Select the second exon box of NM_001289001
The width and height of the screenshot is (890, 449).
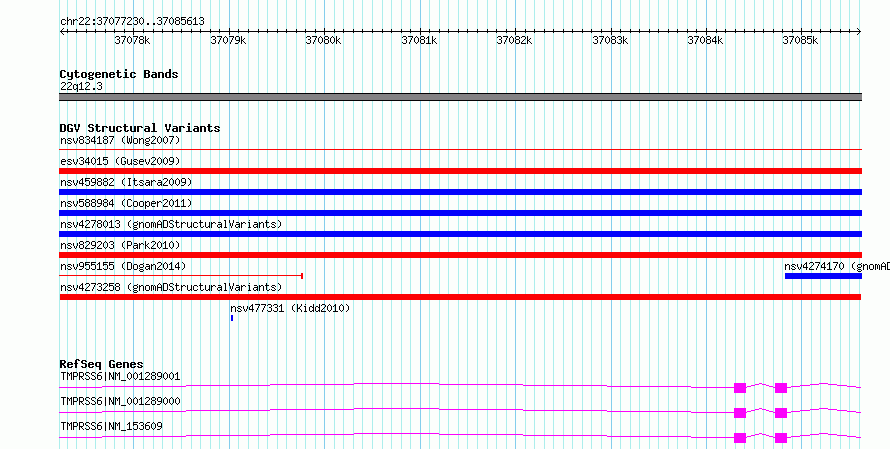coord(781,388)
